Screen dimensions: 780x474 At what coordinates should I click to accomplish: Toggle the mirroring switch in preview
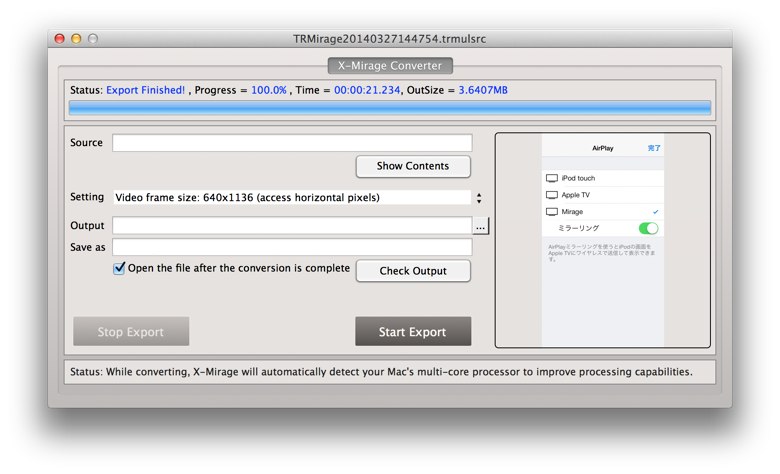(648, 228)
